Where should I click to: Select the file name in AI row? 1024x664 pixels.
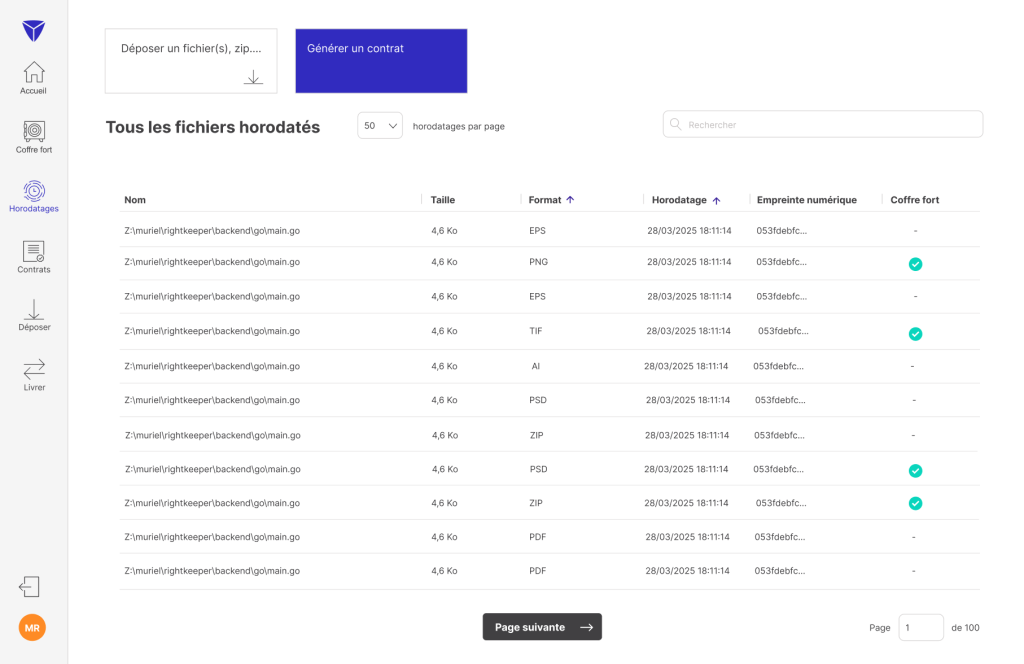tap(212, 366)
